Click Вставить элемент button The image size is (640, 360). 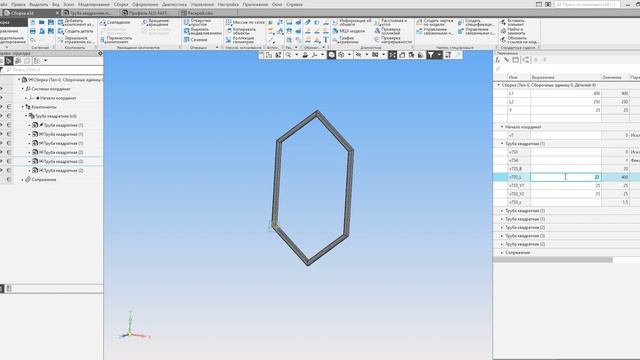tap(512, 22)
